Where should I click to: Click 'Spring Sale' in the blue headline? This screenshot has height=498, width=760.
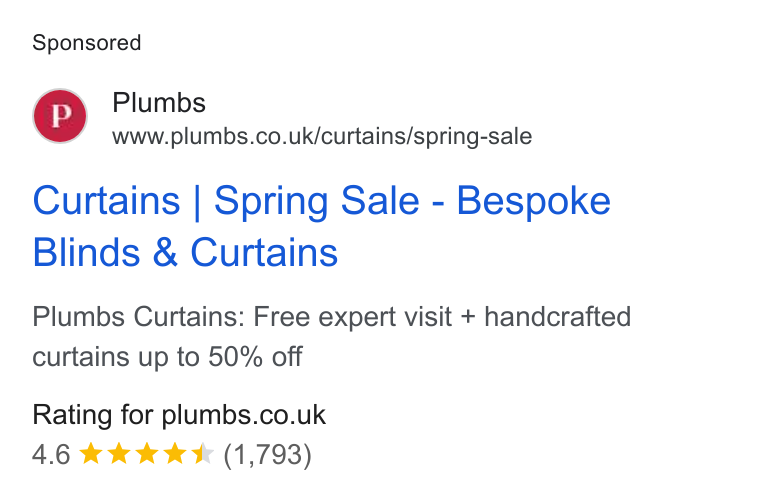(317, 202)
